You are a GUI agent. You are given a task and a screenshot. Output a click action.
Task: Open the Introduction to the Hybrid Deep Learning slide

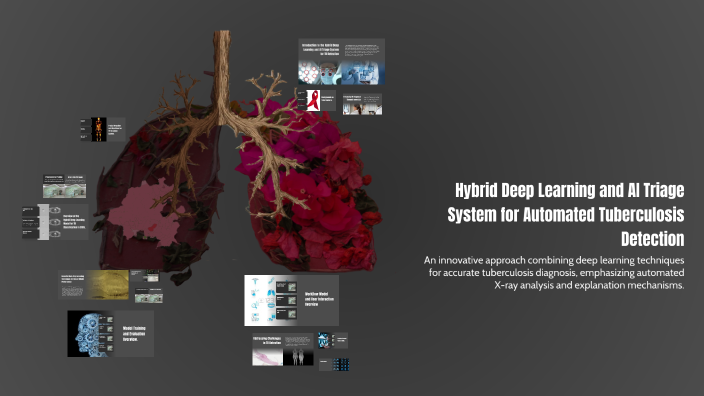tap(342, 62)
